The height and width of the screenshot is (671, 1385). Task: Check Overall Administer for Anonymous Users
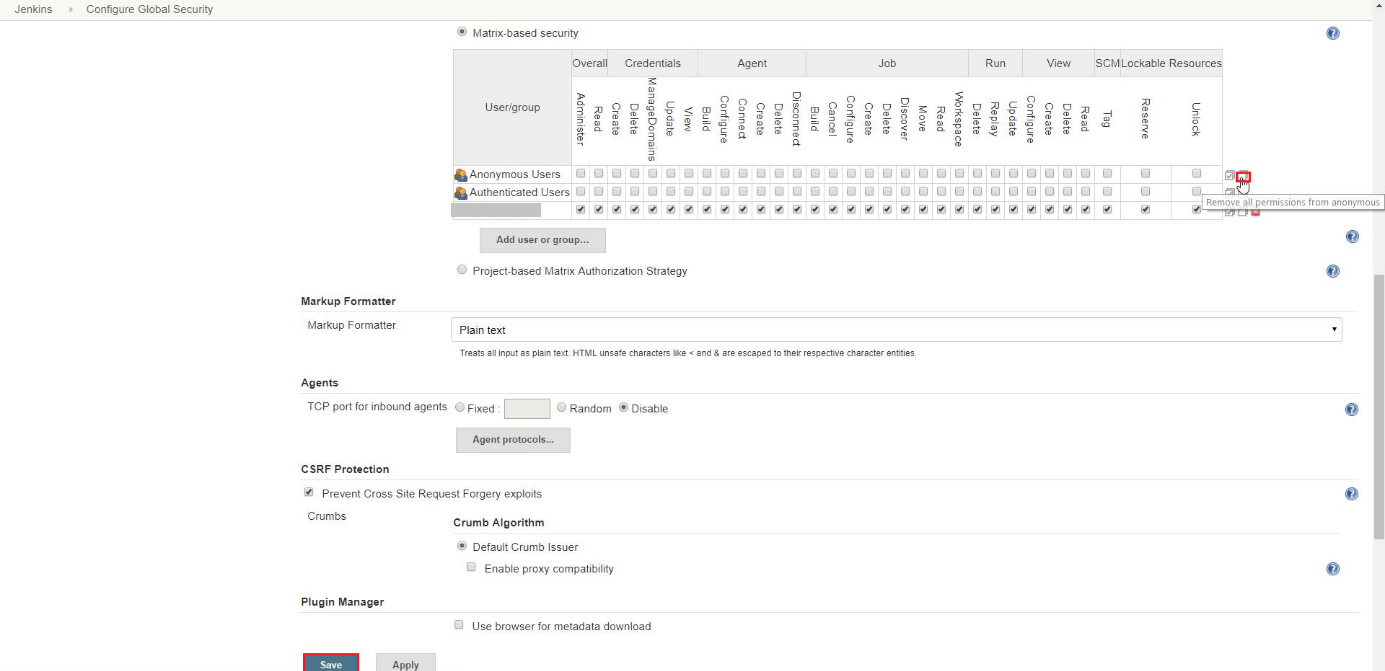pyautogui.click(x=580, y=174)
